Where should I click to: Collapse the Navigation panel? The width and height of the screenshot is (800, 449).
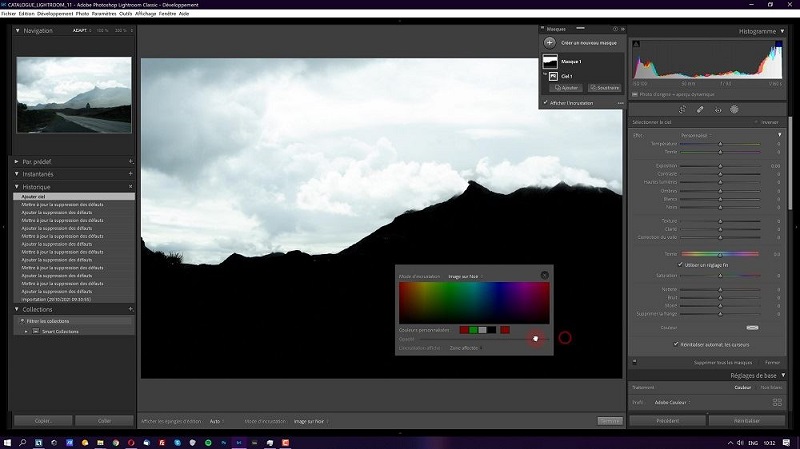point(17,31)
